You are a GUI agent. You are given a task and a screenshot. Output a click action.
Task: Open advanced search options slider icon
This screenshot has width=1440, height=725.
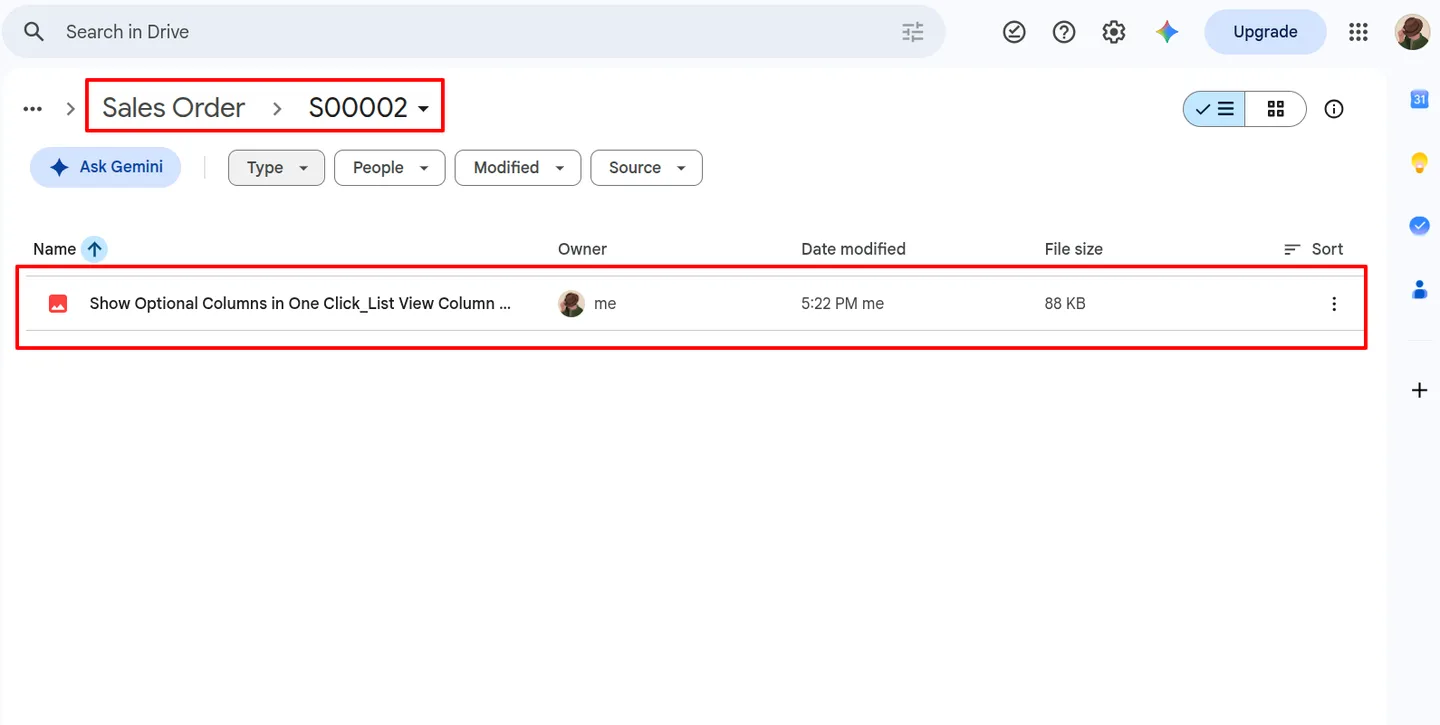(x=913, y=32)
